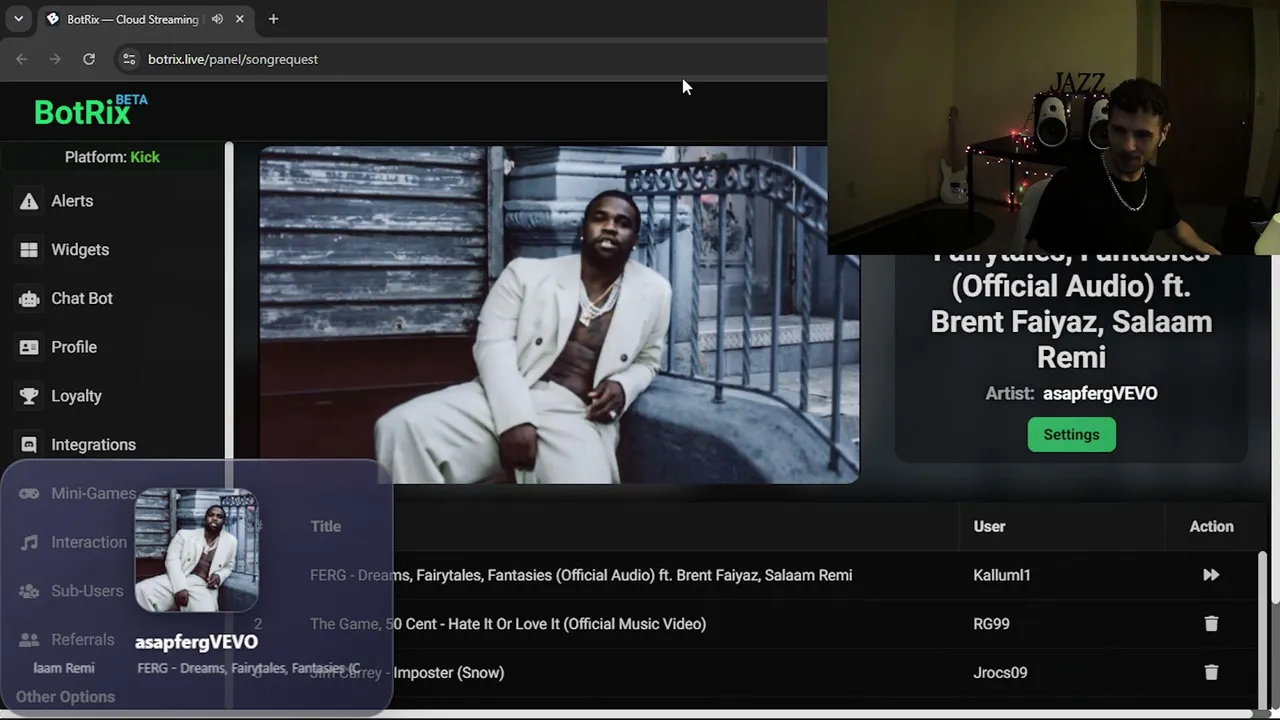Select the FERG Dreams, Fairytales queue row title
The width and height of the screenshot is (1280, 720).
pyautogui.click(x=581, y=575)
